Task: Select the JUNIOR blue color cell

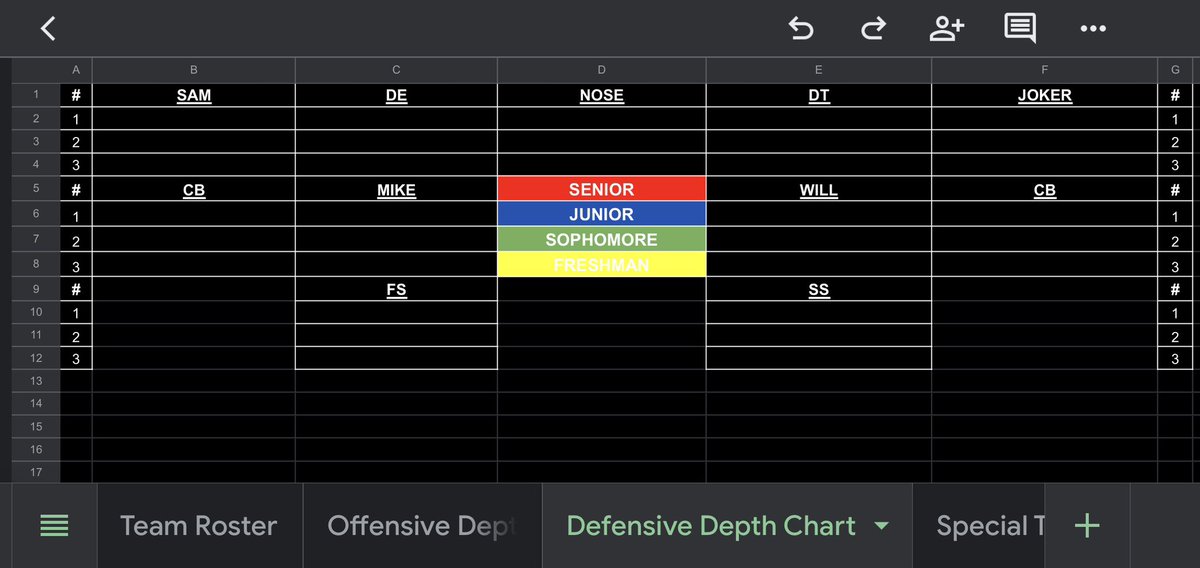Action: tap(601, 214)
